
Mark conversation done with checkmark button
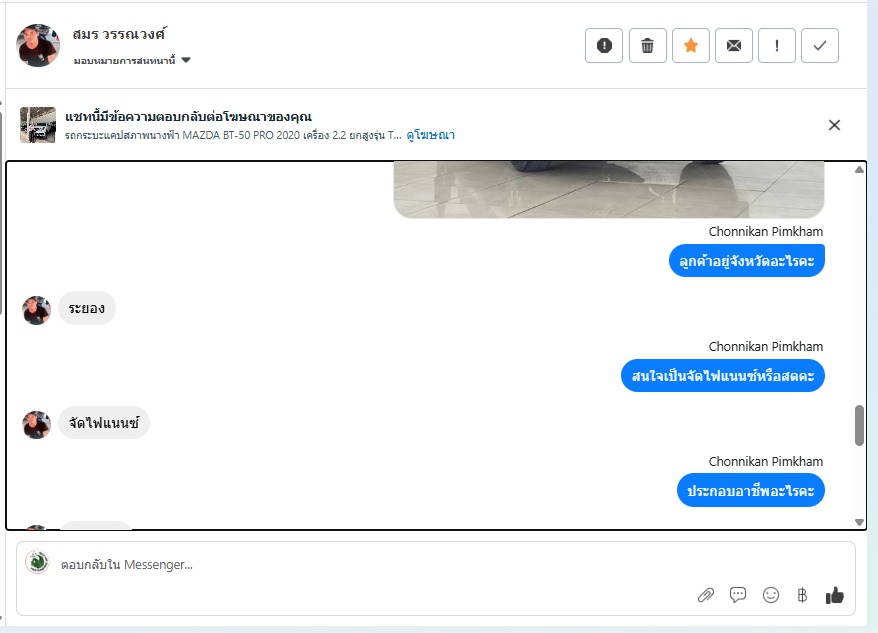[x=820, y=45]
